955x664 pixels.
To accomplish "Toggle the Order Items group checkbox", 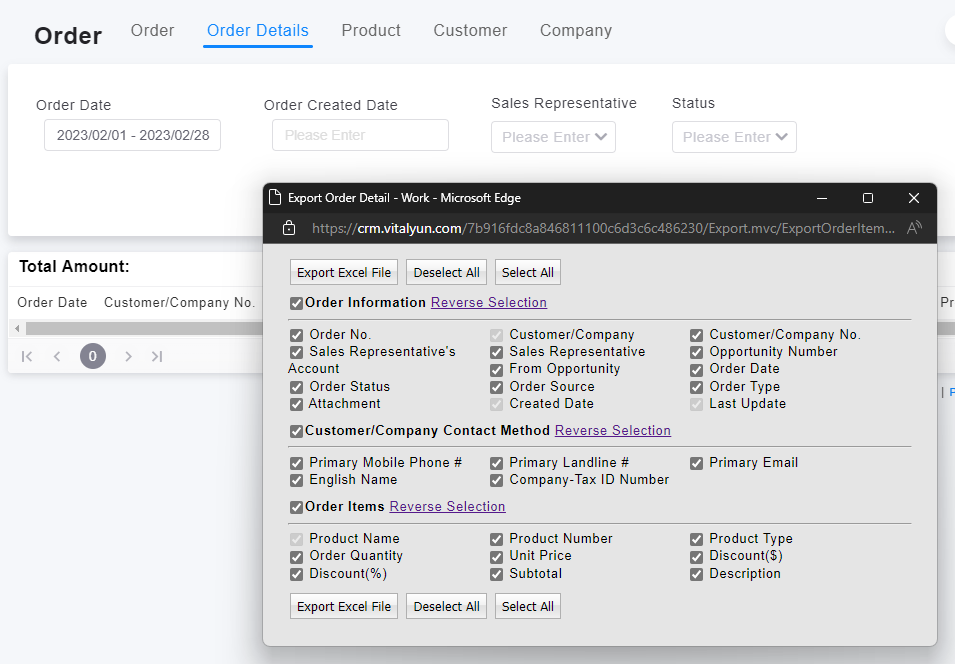I will [x=297, y=507].
